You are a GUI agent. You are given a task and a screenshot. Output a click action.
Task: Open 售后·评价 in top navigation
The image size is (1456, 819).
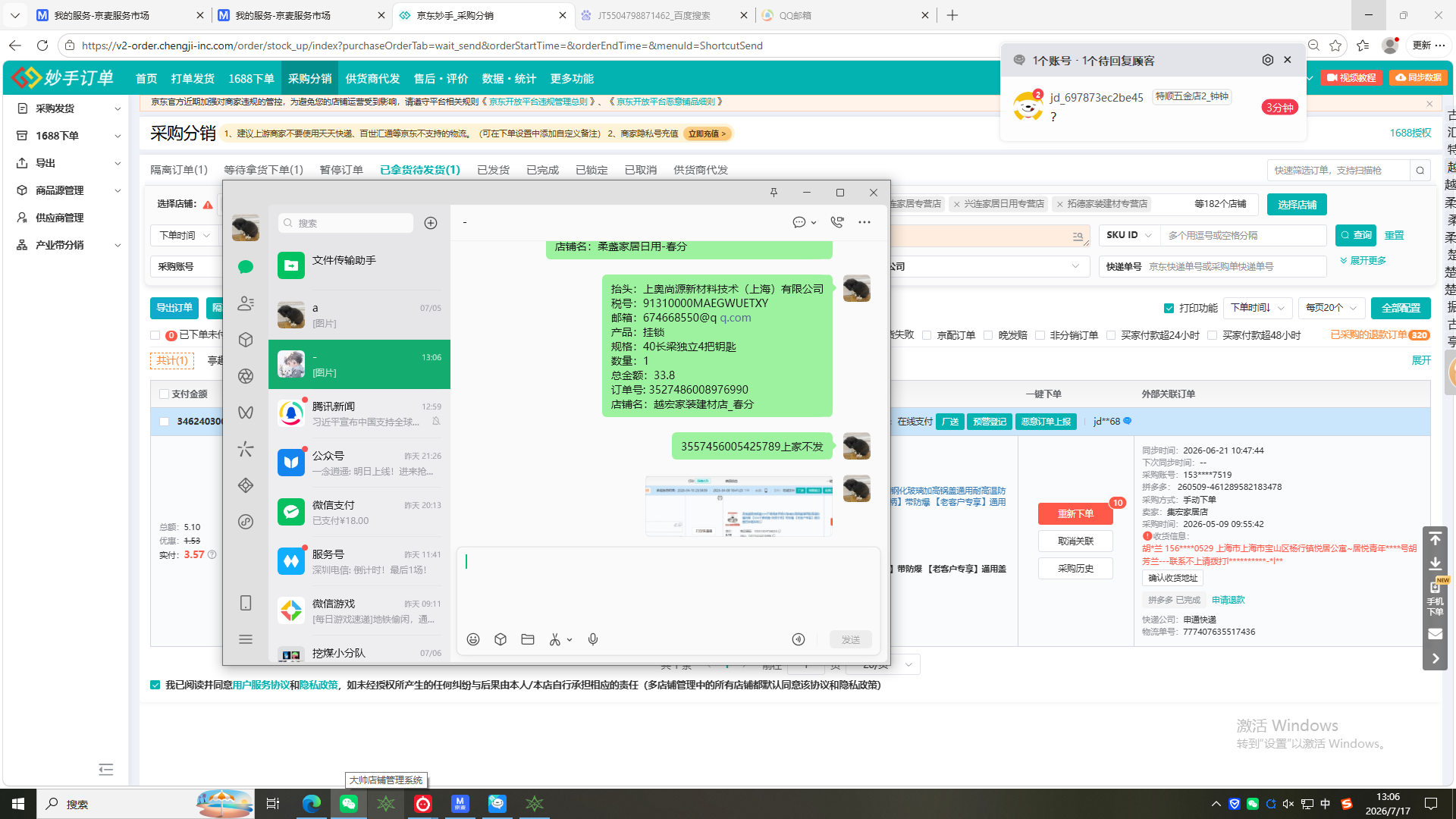(441, 79)
